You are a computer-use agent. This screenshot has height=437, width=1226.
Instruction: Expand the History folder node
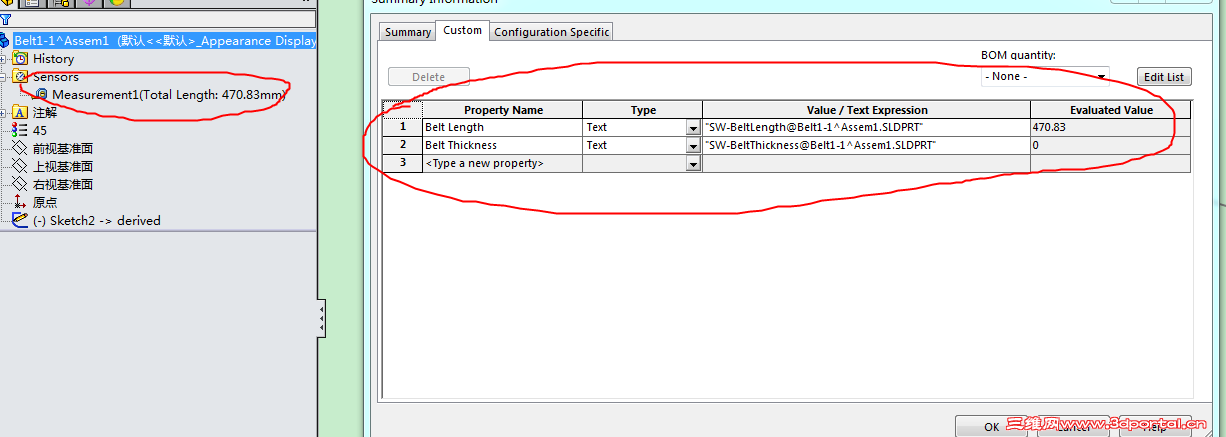pos(4,59)
